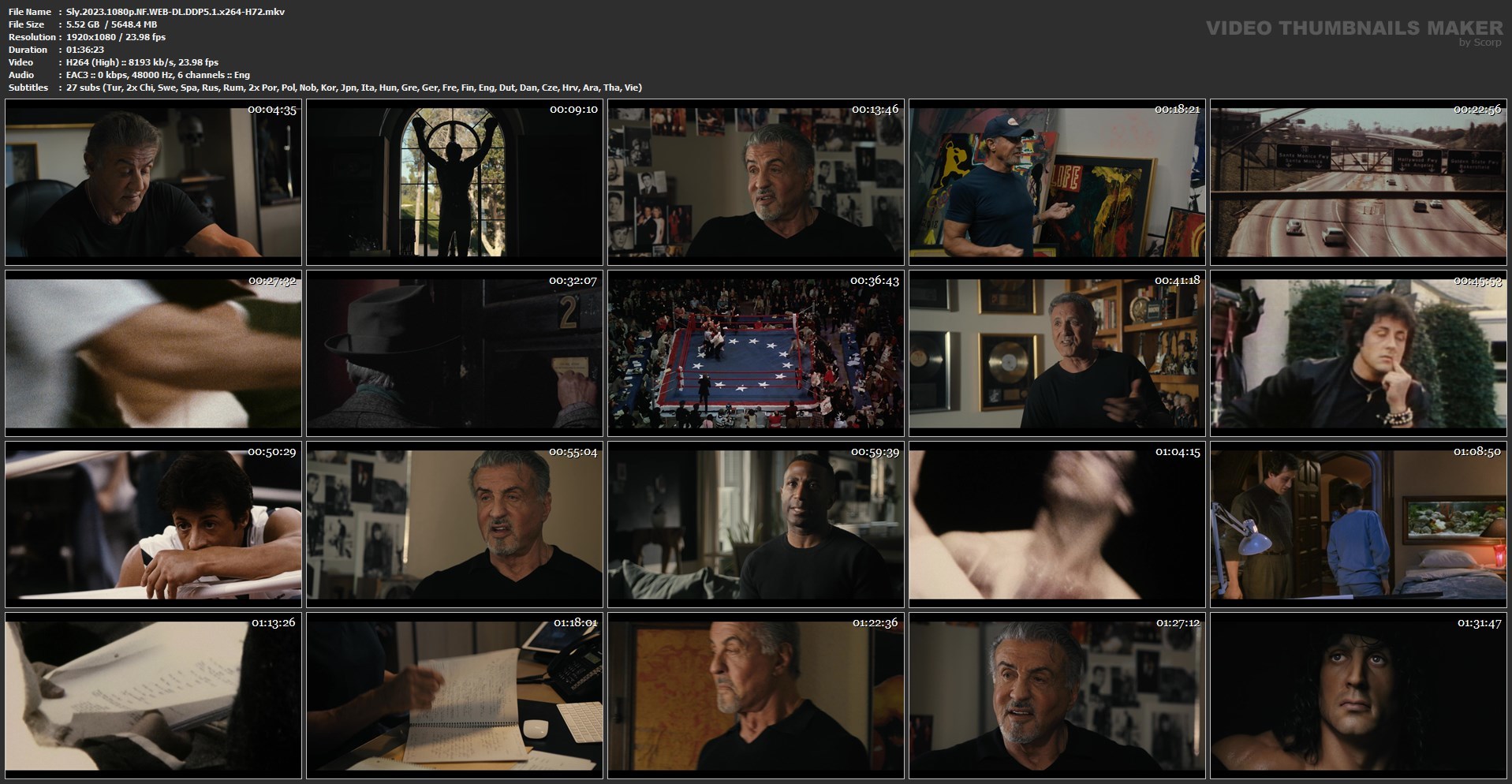Image resolution: width=1512 pixels, height=784 pixels.
Task: Select the thumbnail at 00:59:39
Action: pyautogui.click(x=756, y=525)
